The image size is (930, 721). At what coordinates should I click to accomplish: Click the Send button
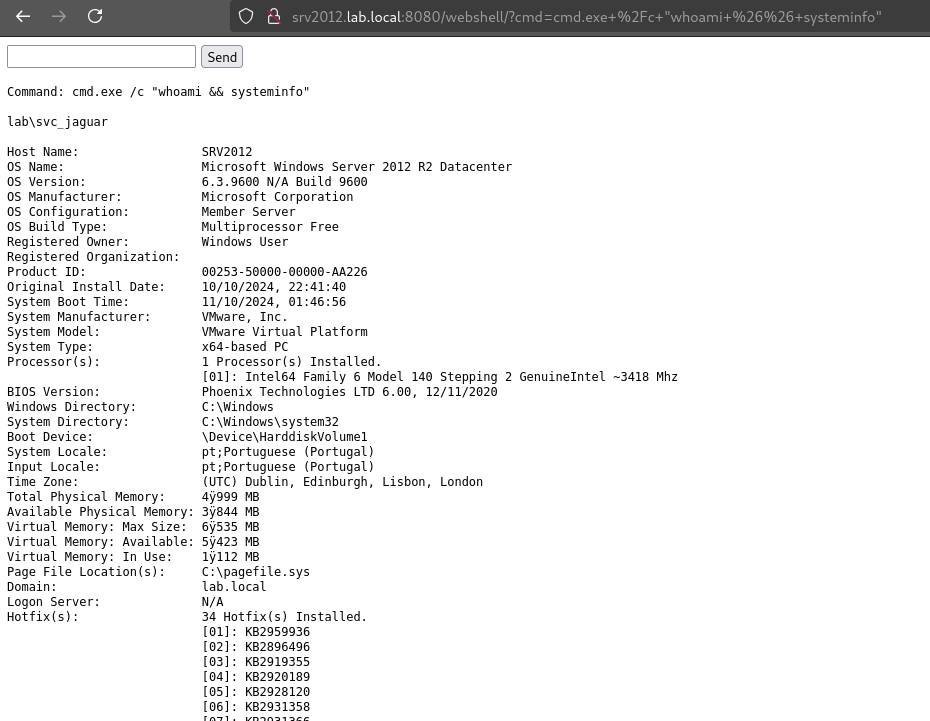click(x=222, y=57)
